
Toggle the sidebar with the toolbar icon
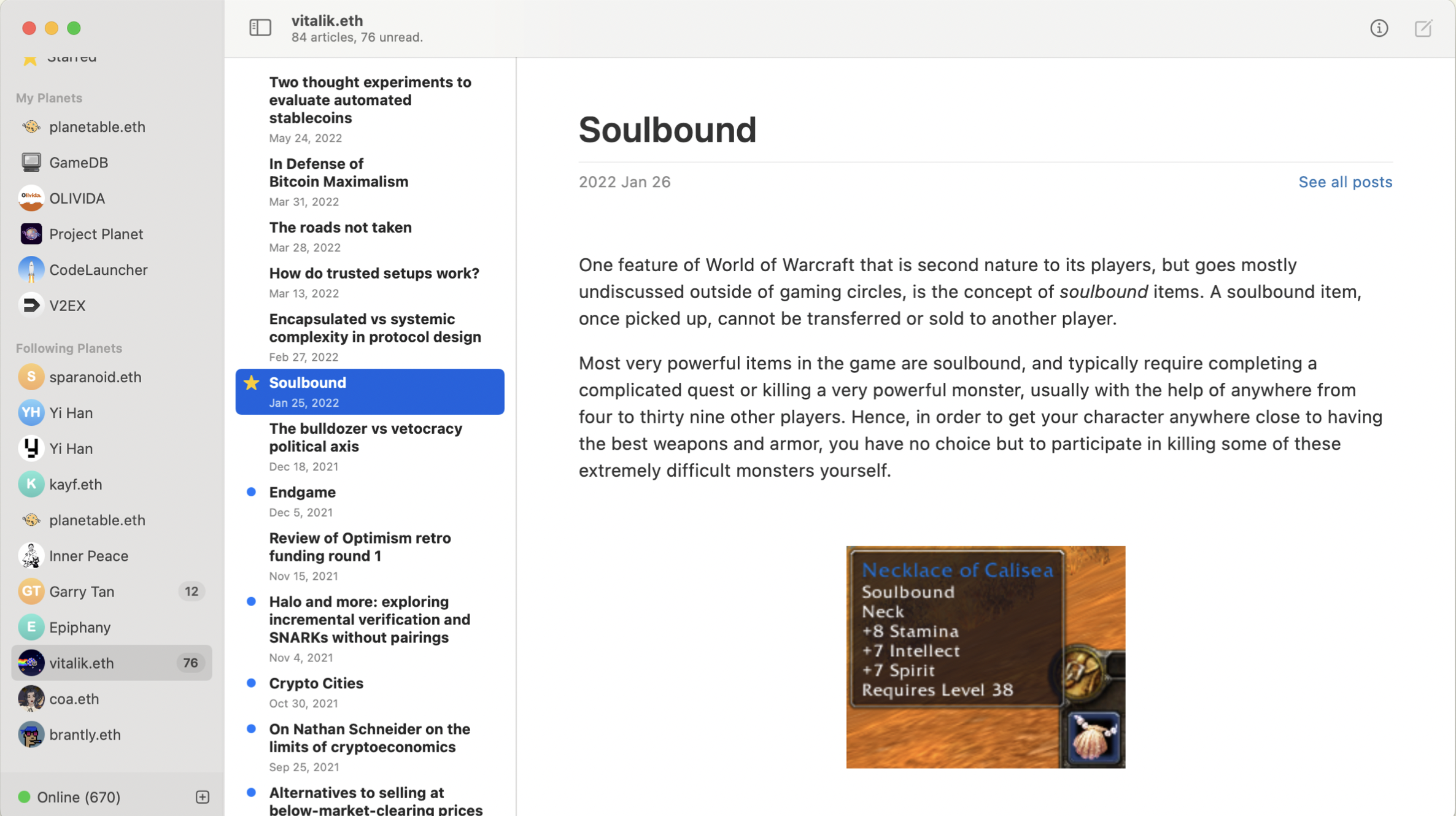[x=260, y=28]
